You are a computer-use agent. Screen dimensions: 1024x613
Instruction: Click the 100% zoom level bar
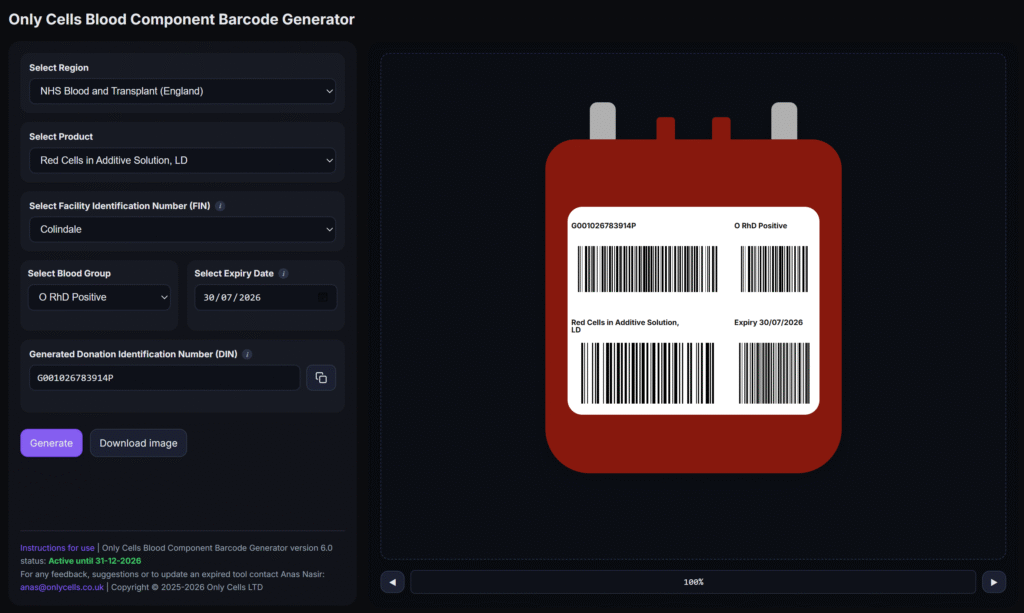[693, 582]
